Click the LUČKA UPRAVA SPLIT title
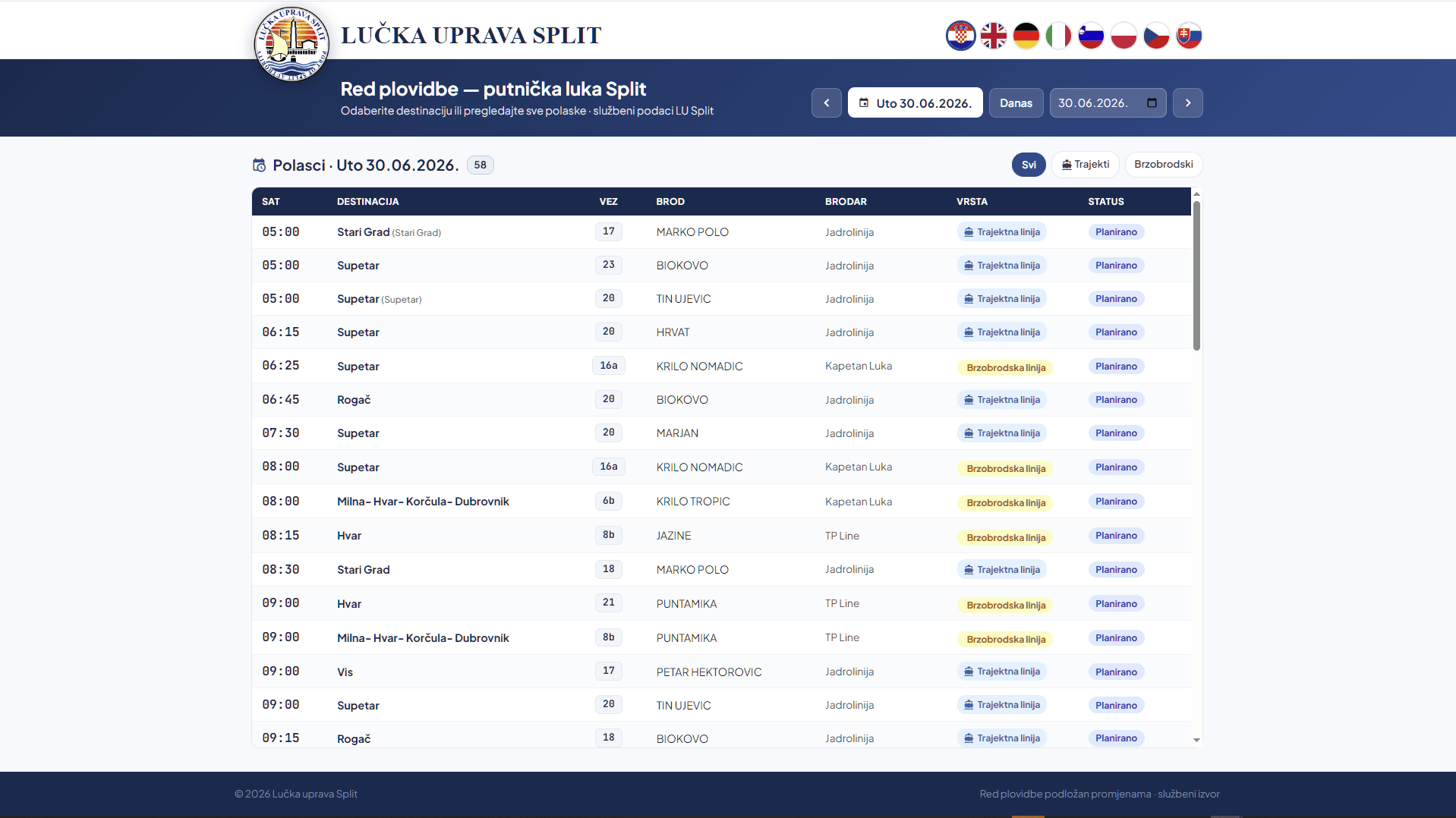The width and height of the screenshot is (1456, 818). (471, 36)
